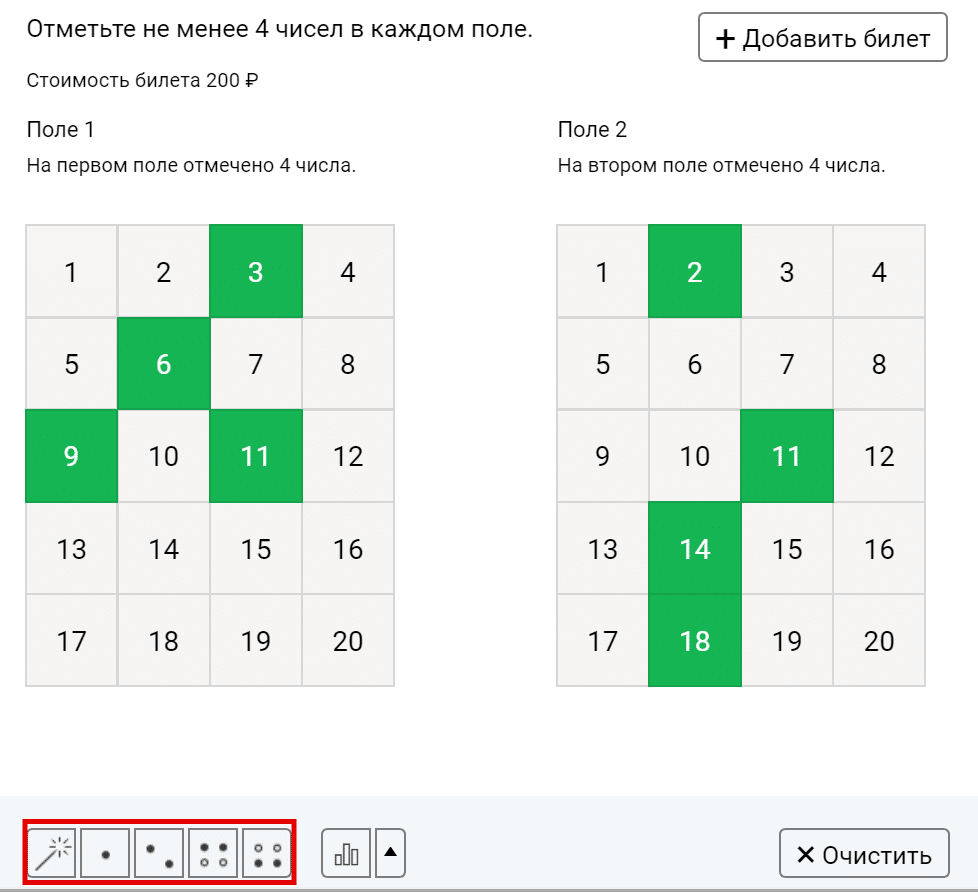Deselect number 3 in Поле 1
Screen dimensions: 978x892
[x=256, y=271]
